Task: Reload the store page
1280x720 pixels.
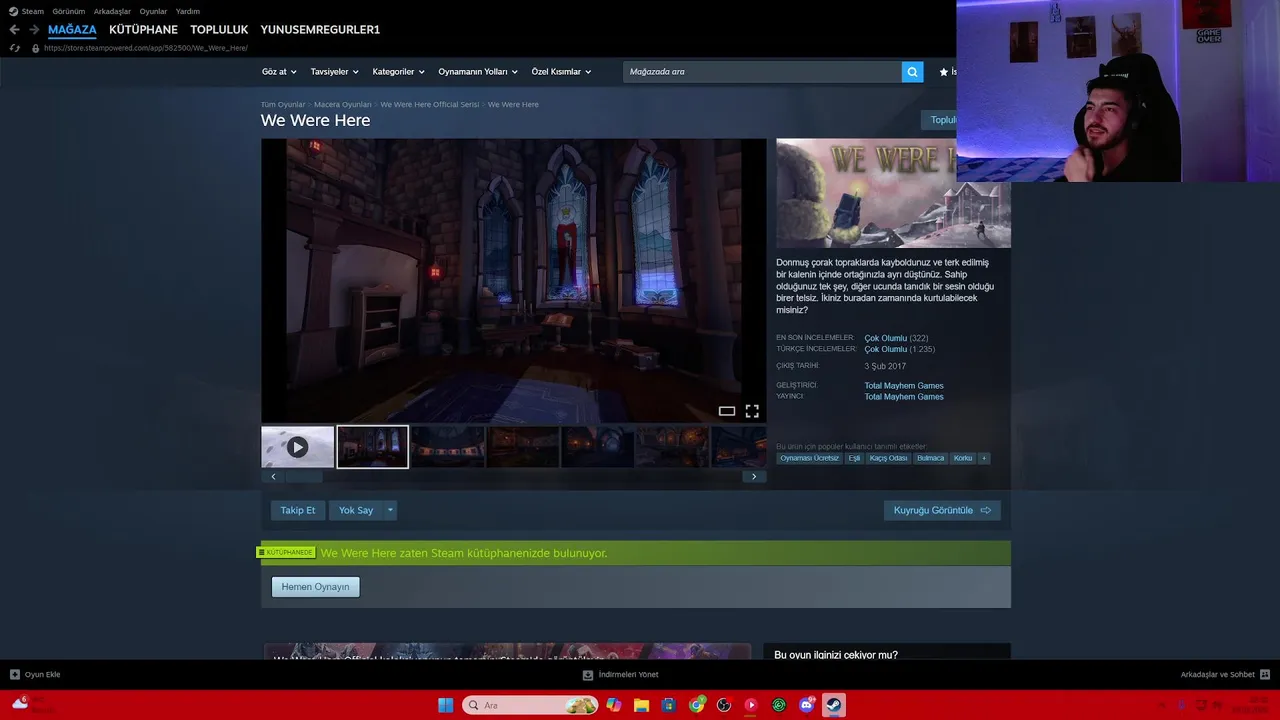Action: tap(14, 48)
